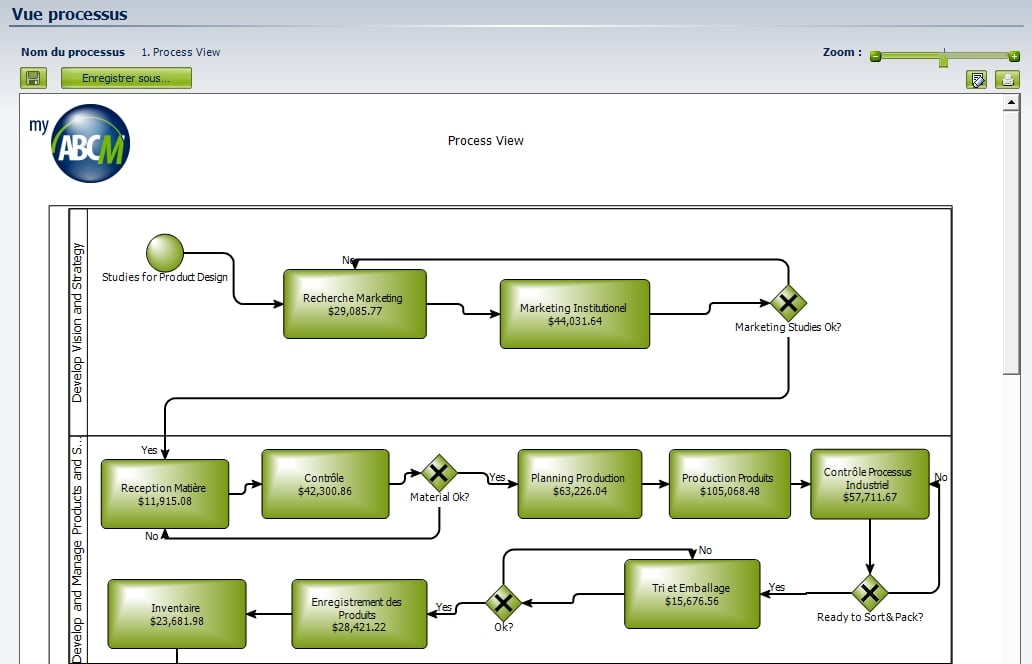Click the zoom in plus icon
This screenshot has height=664, width=1032.
click(x=1014, y=57)
